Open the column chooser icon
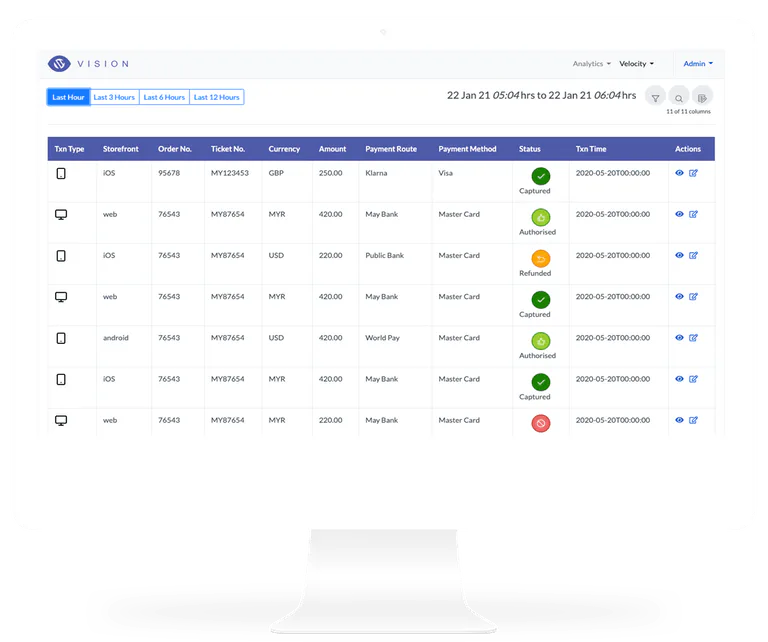 pos(702,98)
